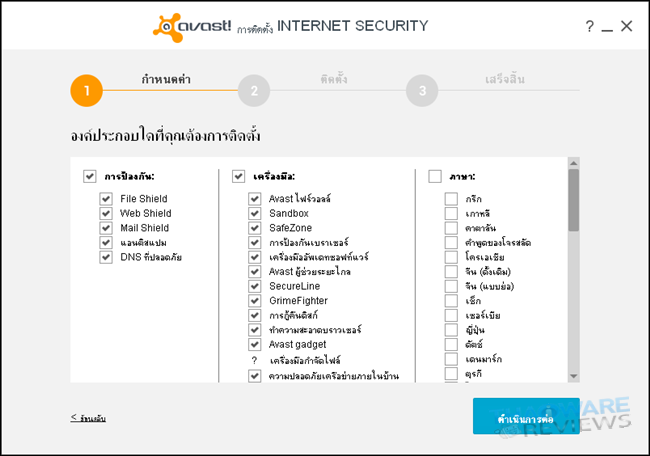Viewport: 650px width, 456px height.
Task: Click the avast! logo icon
Action: (x=168, y=27)
